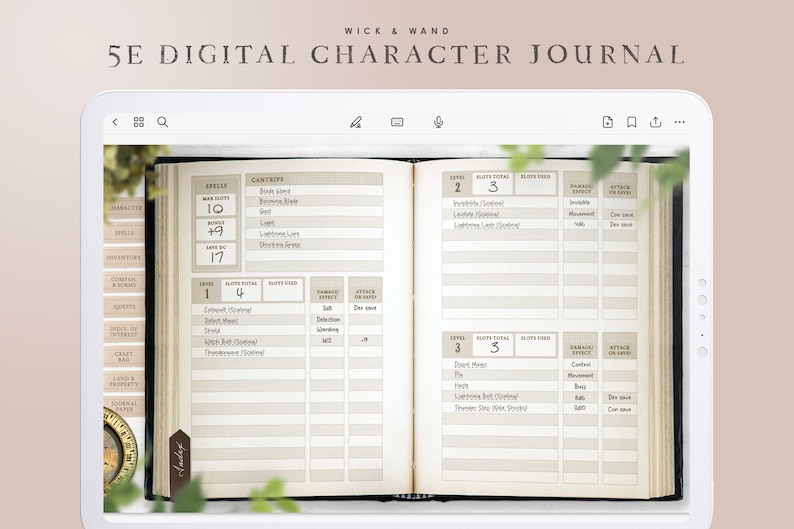This screenshot has height=529, width=794.
Task: Select the Booming Blade cantrip row
Action: 314,201
